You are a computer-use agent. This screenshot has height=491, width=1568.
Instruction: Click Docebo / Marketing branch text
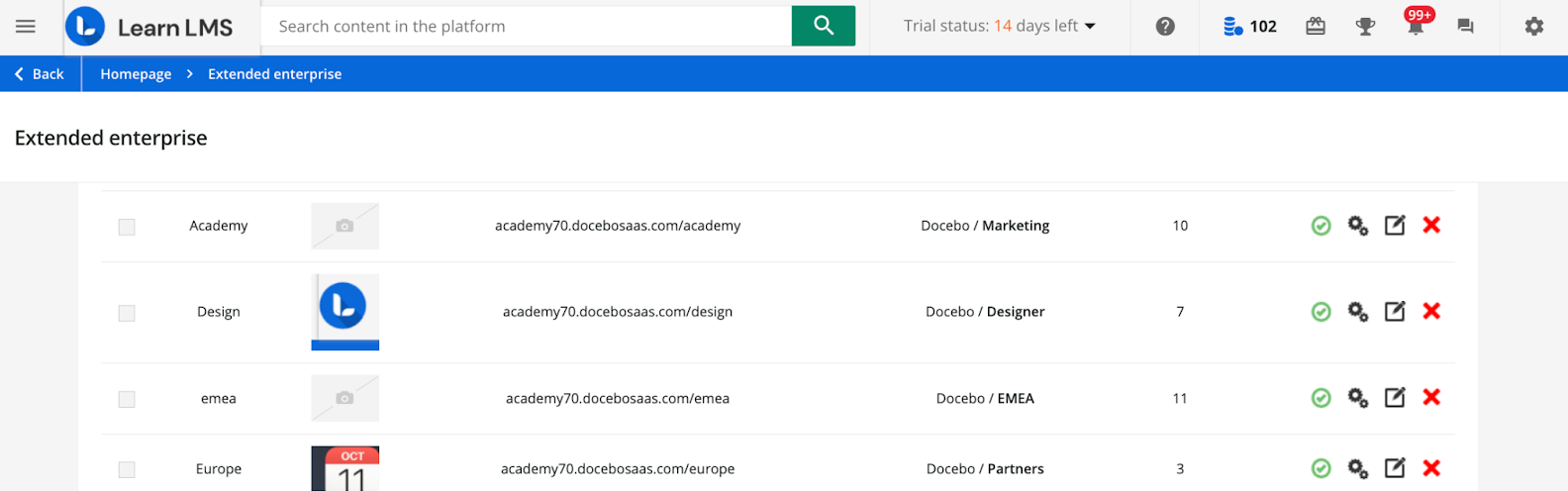(985, 226)
